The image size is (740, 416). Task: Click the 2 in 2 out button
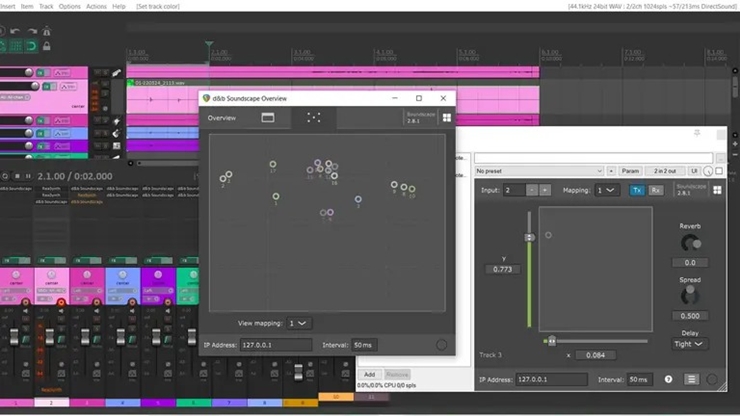pyautogui.click(x=664, y=171)
